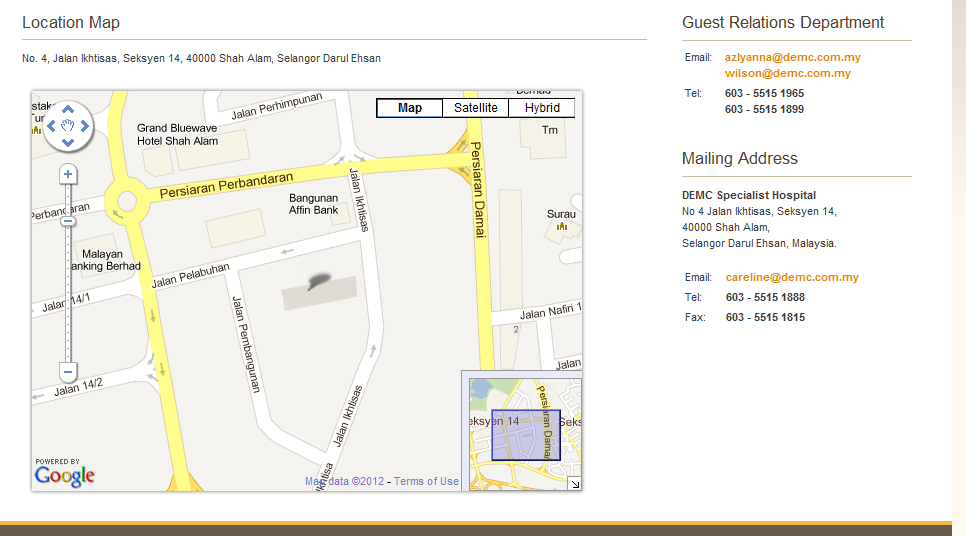Click phone number 603 - 5515 1899
The height and width of the screenshot is (536, 966).
tap(764, 110)
